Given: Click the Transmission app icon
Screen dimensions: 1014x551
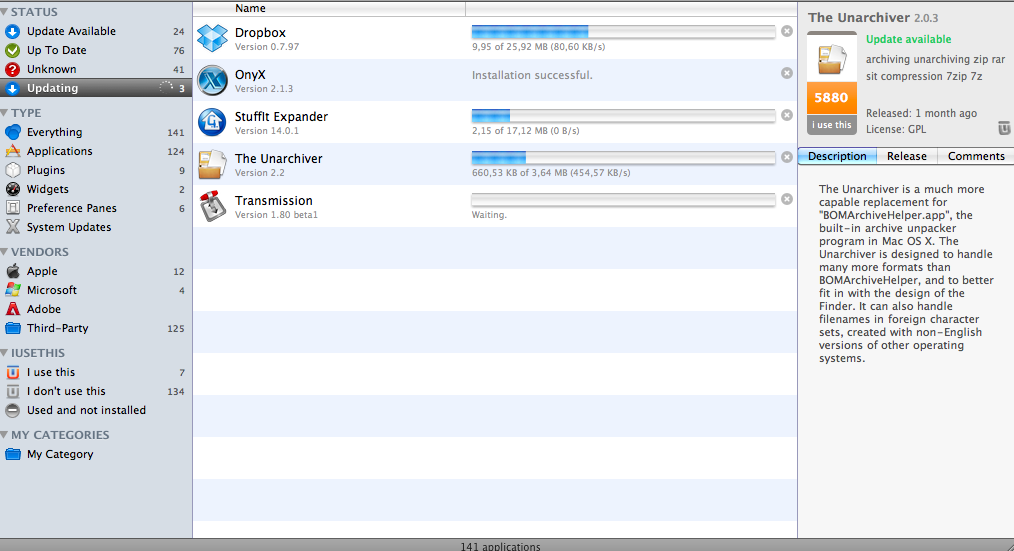Looking at the screenshot, I should click(x=212, y=206).
